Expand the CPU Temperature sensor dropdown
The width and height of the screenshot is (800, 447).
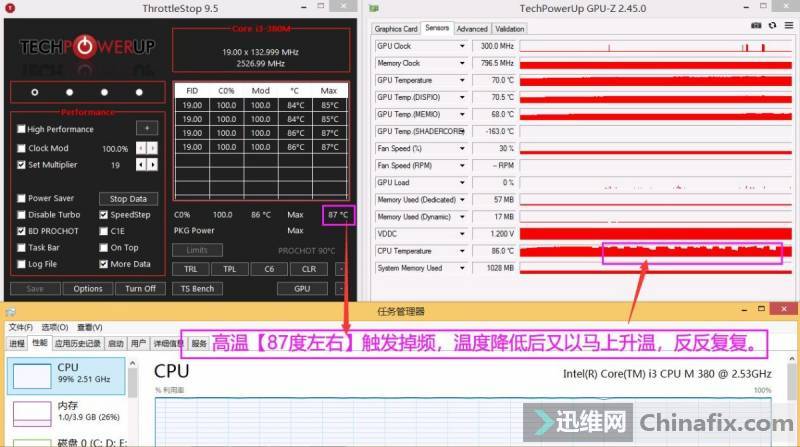(462, 251)
